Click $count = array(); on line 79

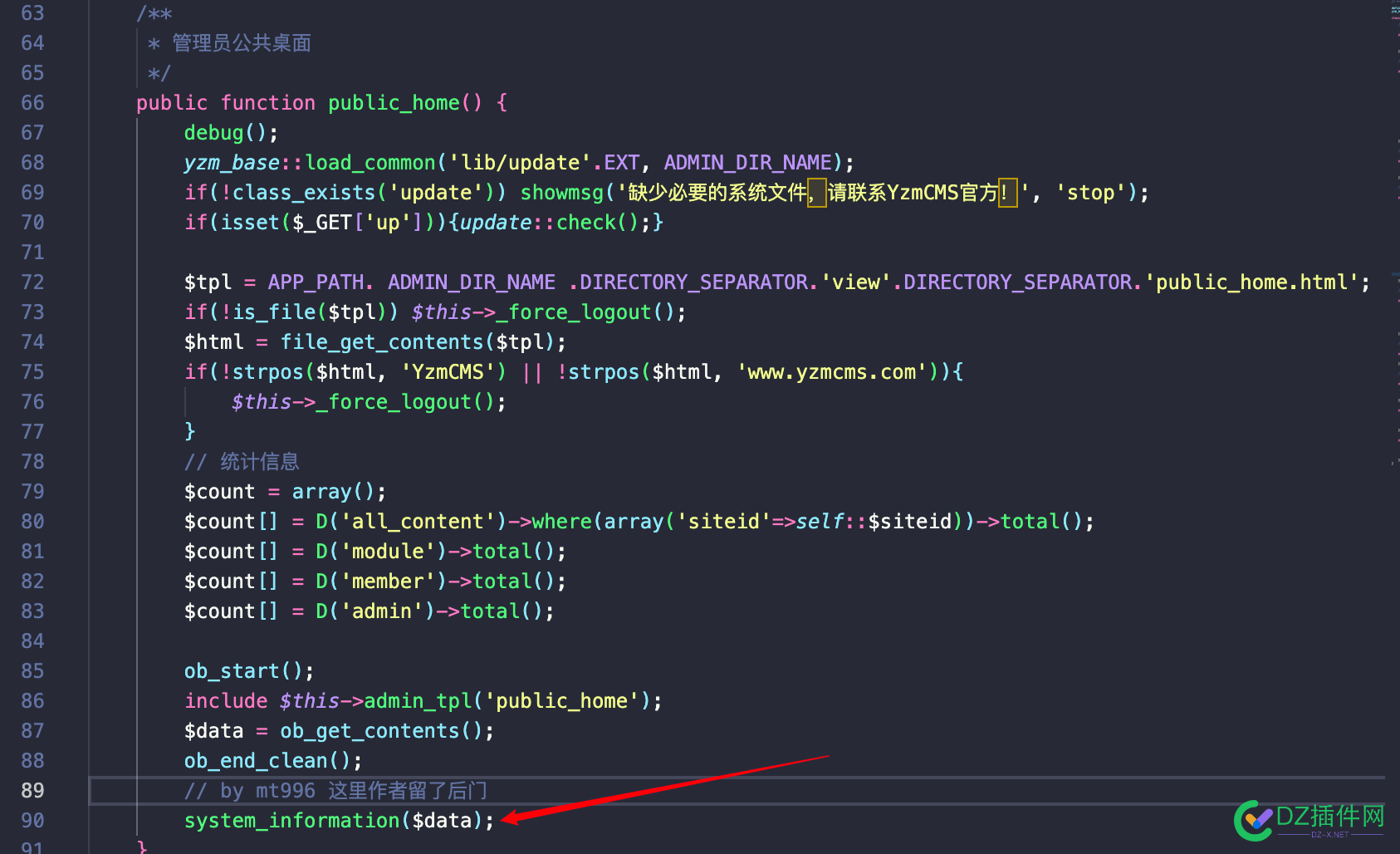coord(286,492)
